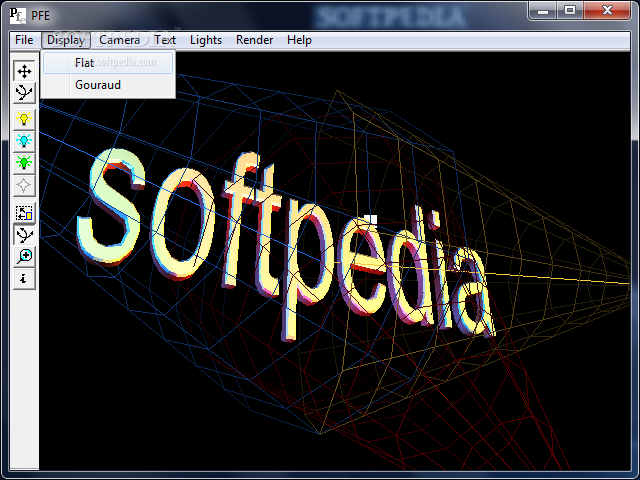Toggle the cyan light bulb

[x=24, y=141]
